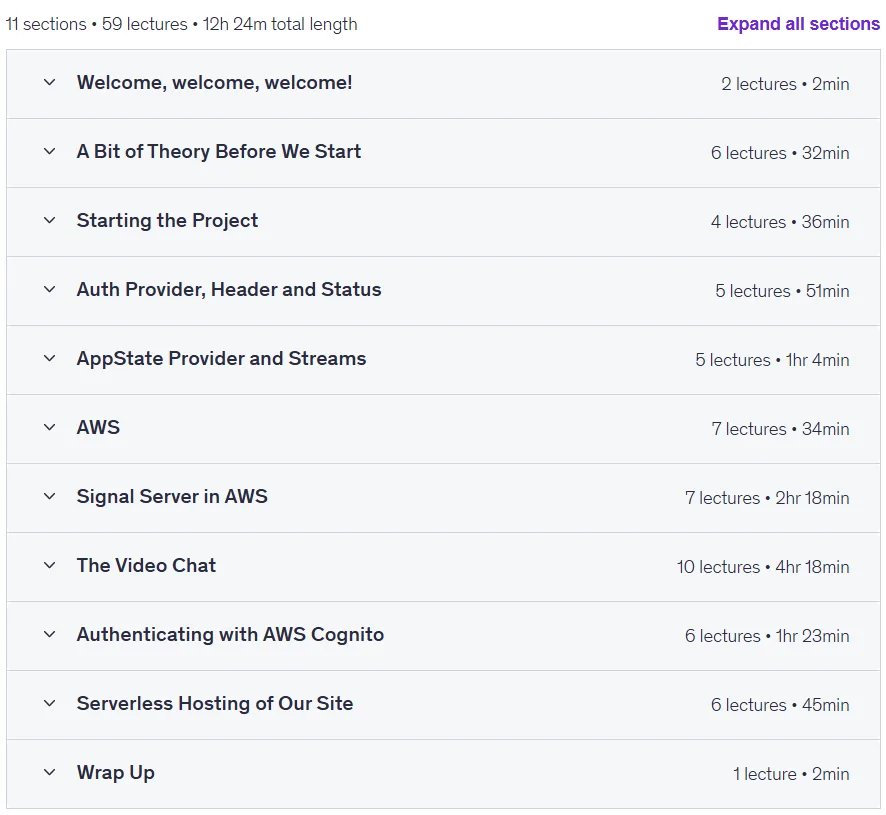The height and width of the screenshot is (815, 886).
Task: Click the 10 lectures • 4hr 18min label
Action: tap(763, 567)
